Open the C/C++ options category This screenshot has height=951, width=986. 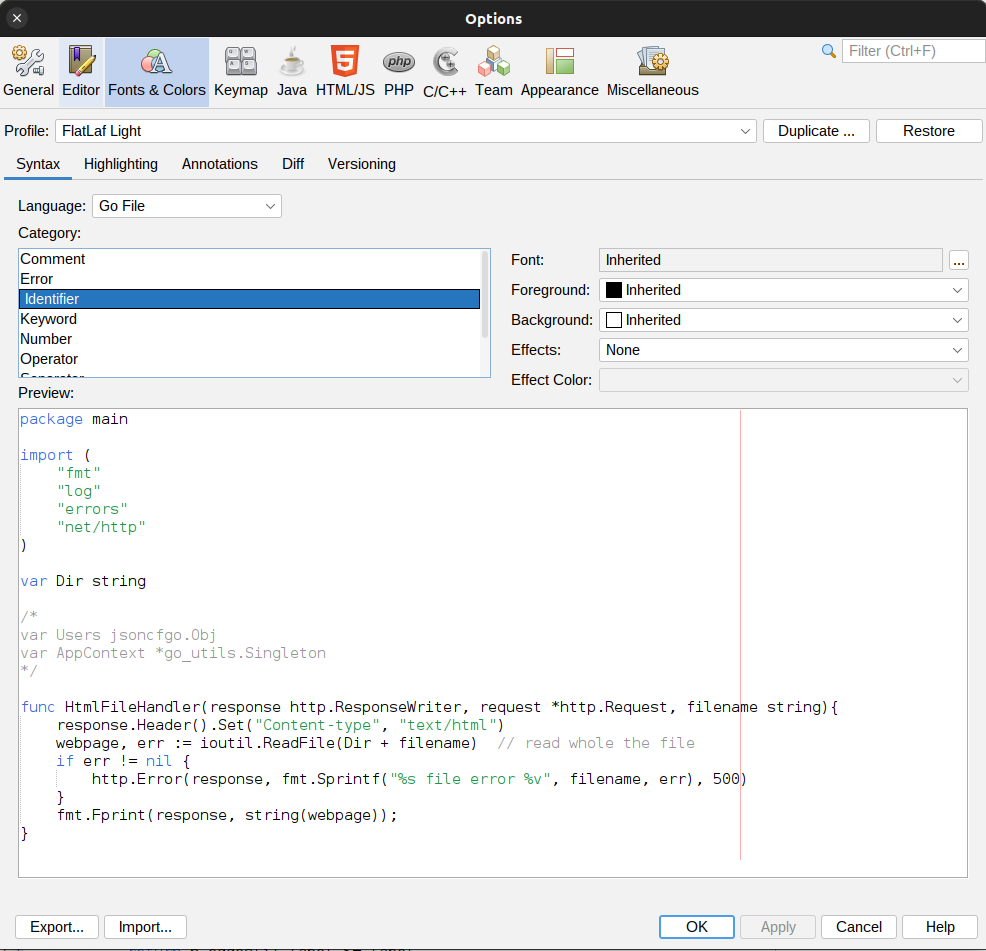pos(445,72)
